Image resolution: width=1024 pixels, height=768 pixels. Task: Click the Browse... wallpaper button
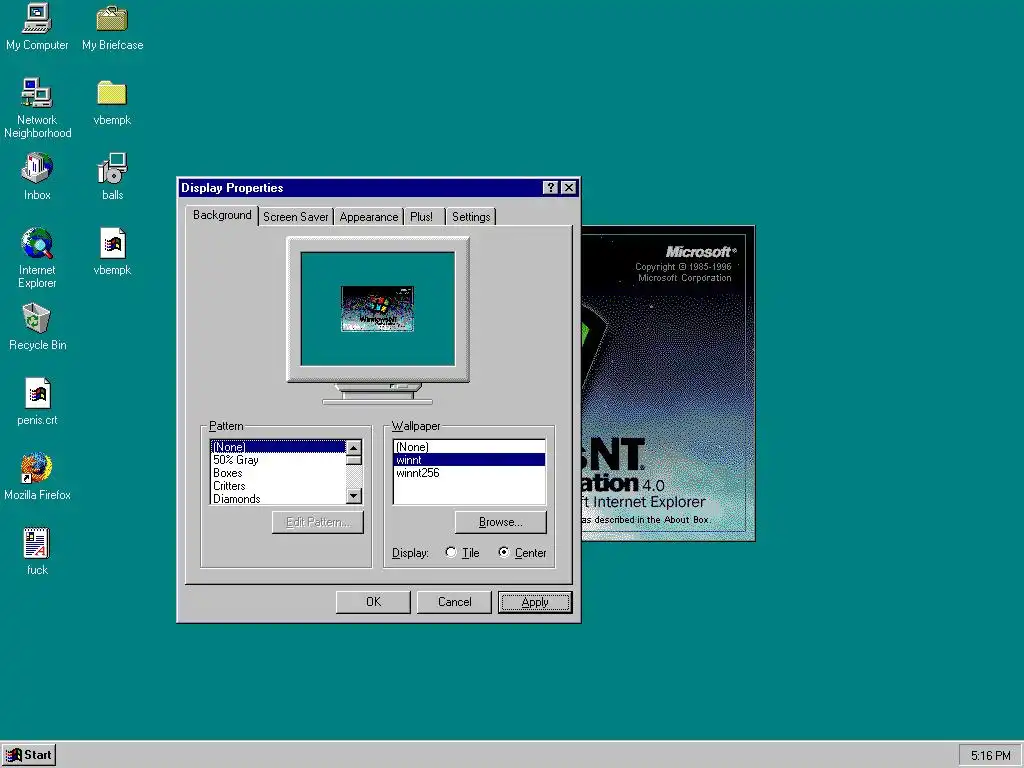pyautogui.click(x=500, y=522)
